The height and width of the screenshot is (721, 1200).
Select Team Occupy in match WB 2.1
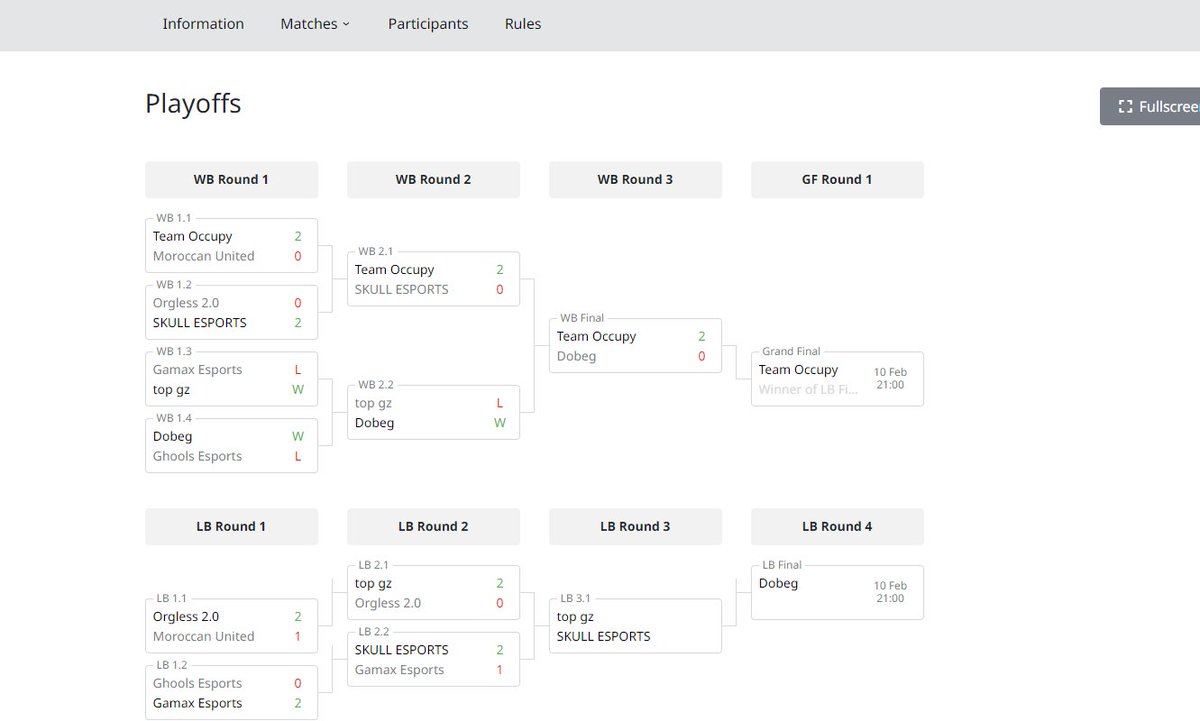coord(395,270)
